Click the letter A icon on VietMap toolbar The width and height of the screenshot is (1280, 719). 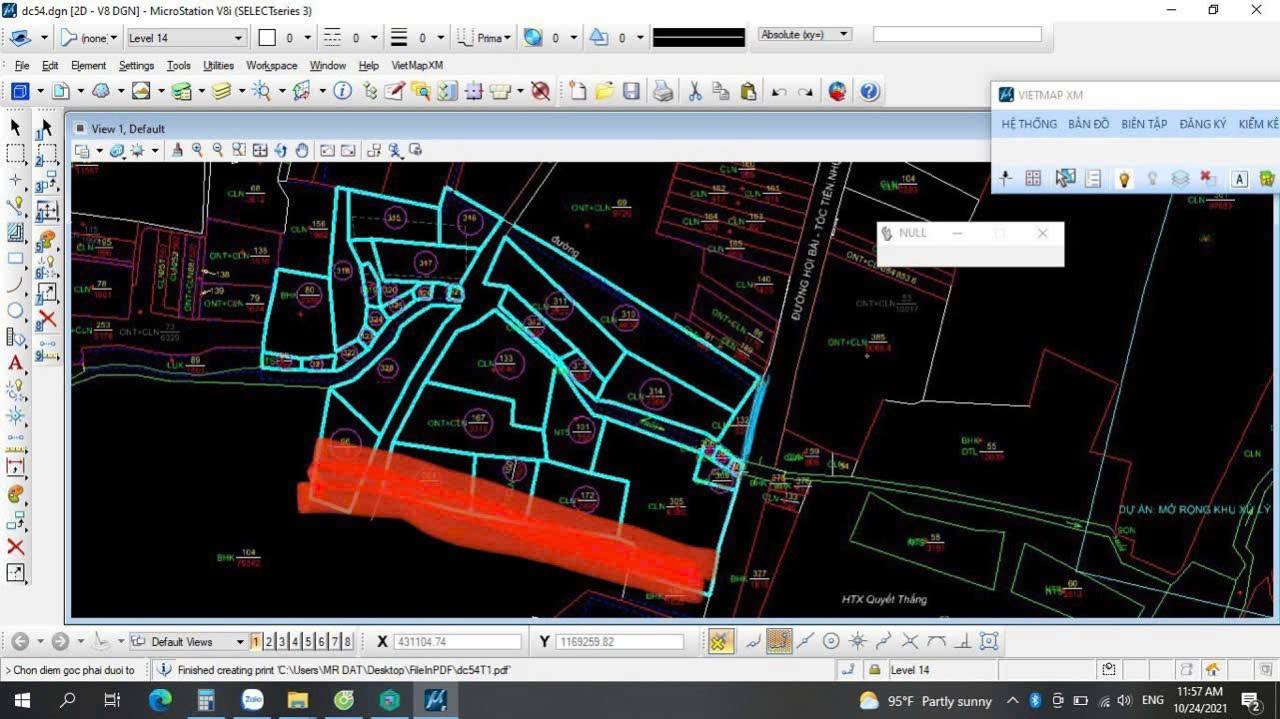click(x=1239, y=178)
